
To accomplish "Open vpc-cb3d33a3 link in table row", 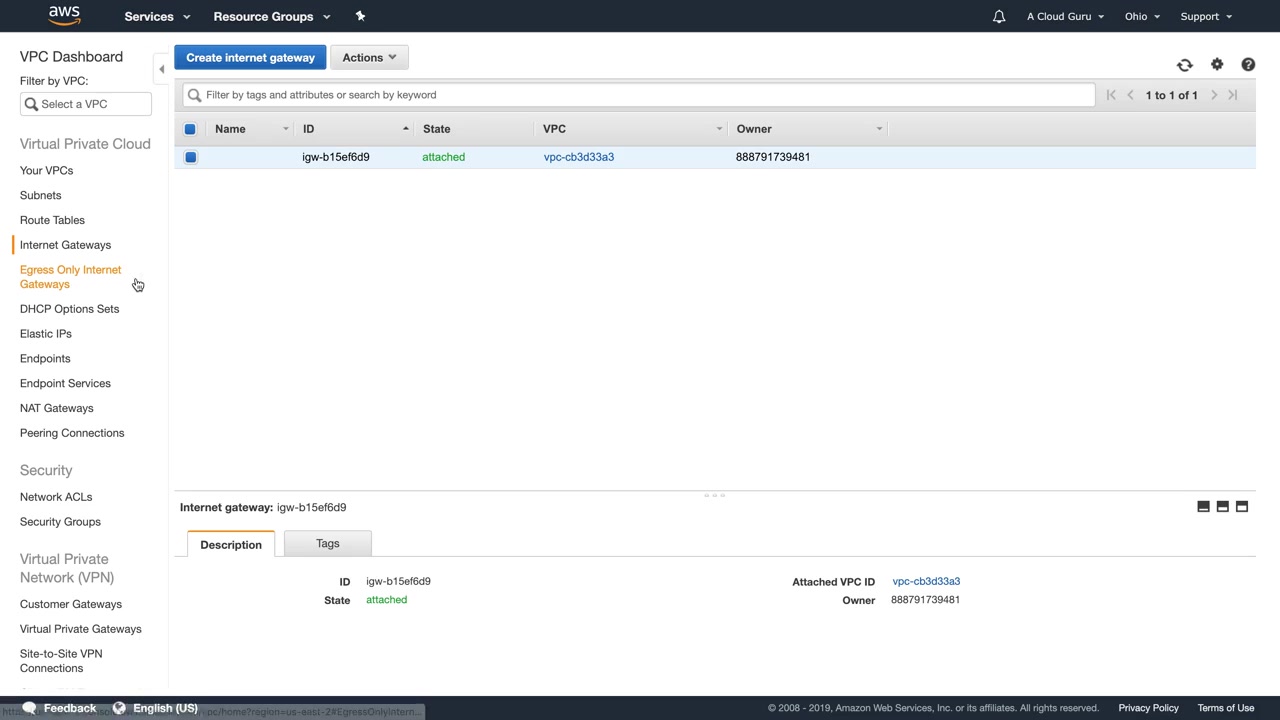I will (x=579, y=157).
